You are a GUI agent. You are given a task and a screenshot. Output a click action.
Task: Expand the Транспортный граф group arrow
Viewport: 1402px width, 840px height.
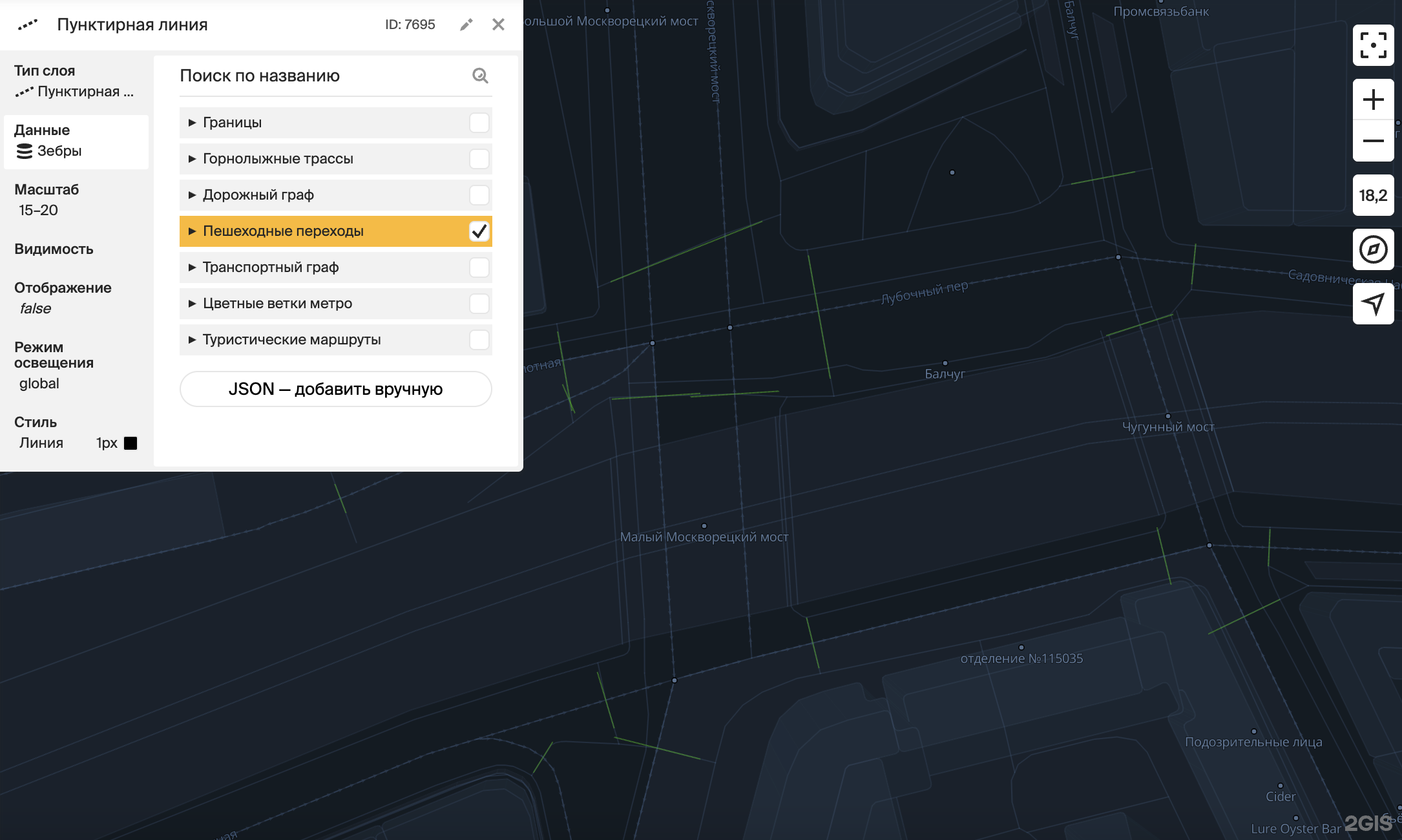(x=192, y=268)
